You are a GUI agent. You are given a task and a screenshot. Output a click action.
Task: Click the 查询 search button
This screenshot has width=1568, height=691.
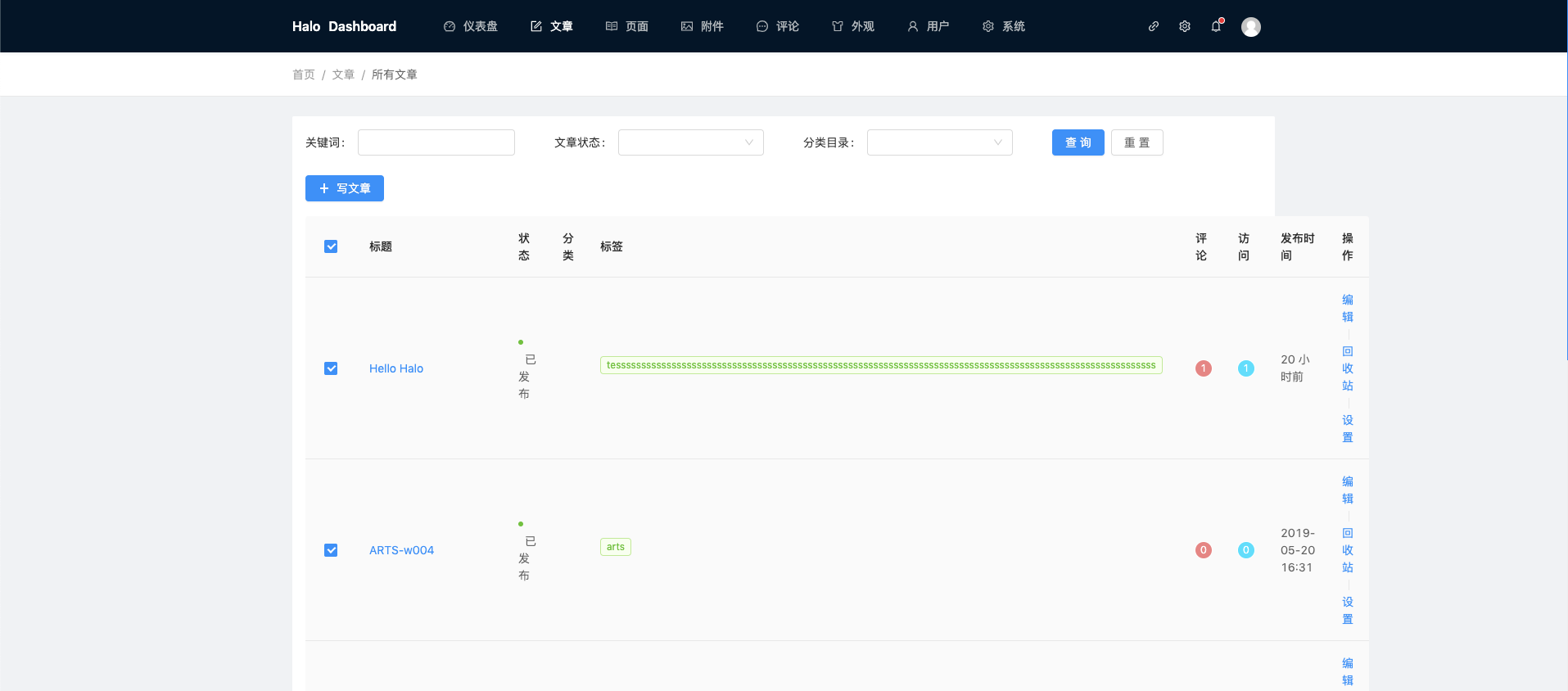[x=1078, y=142]
